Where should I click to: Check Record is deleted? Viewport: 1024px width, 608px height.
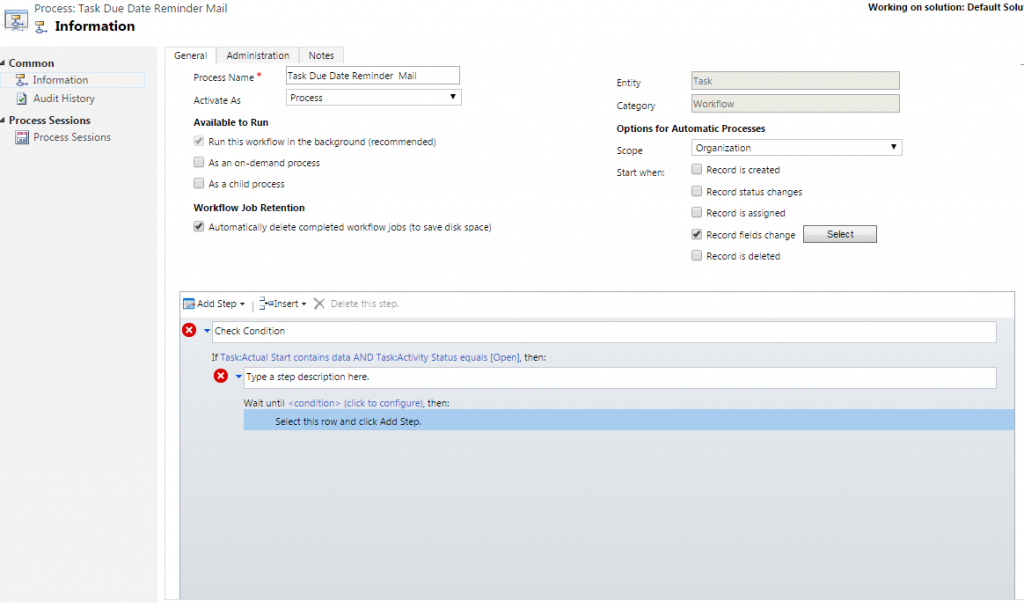coord(697,255)
